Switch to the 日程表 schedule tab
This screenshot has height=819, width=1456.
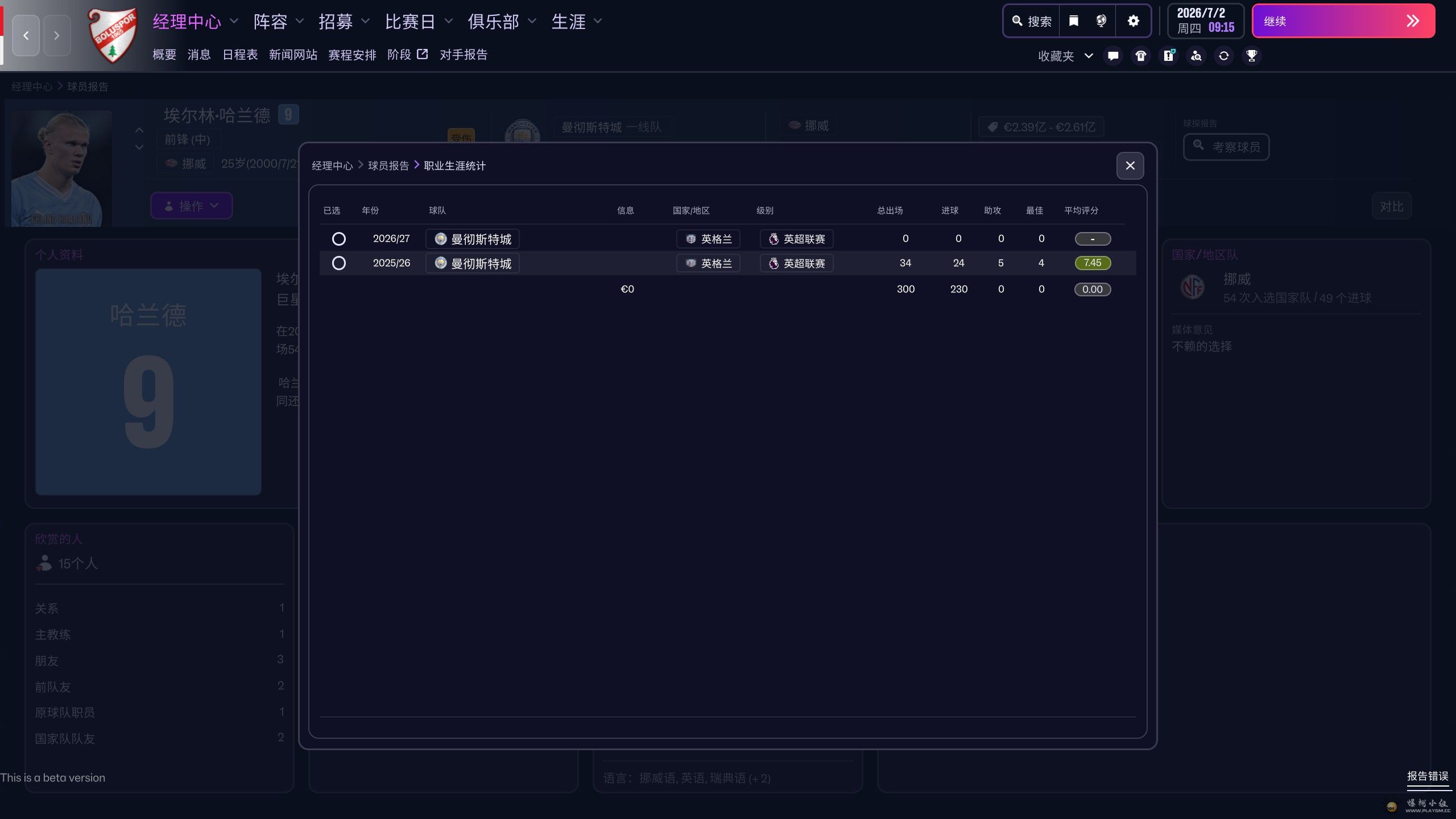(239, 55)
